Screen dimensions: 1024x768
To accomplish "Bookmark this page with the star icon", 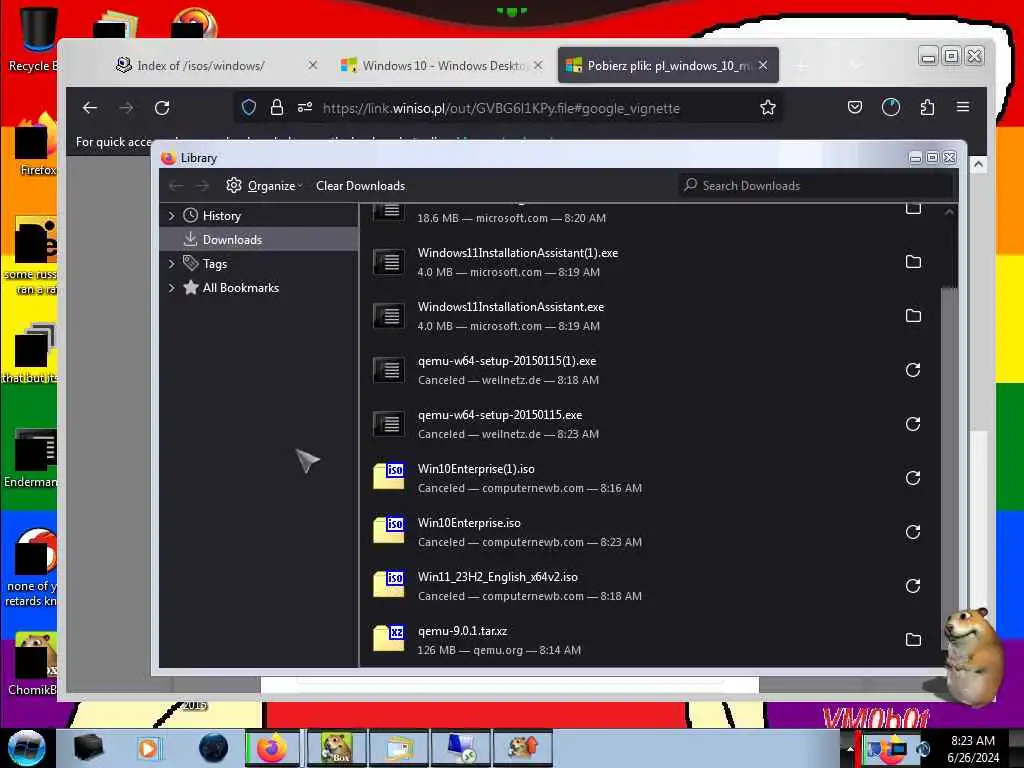I will tap(768, 108).
